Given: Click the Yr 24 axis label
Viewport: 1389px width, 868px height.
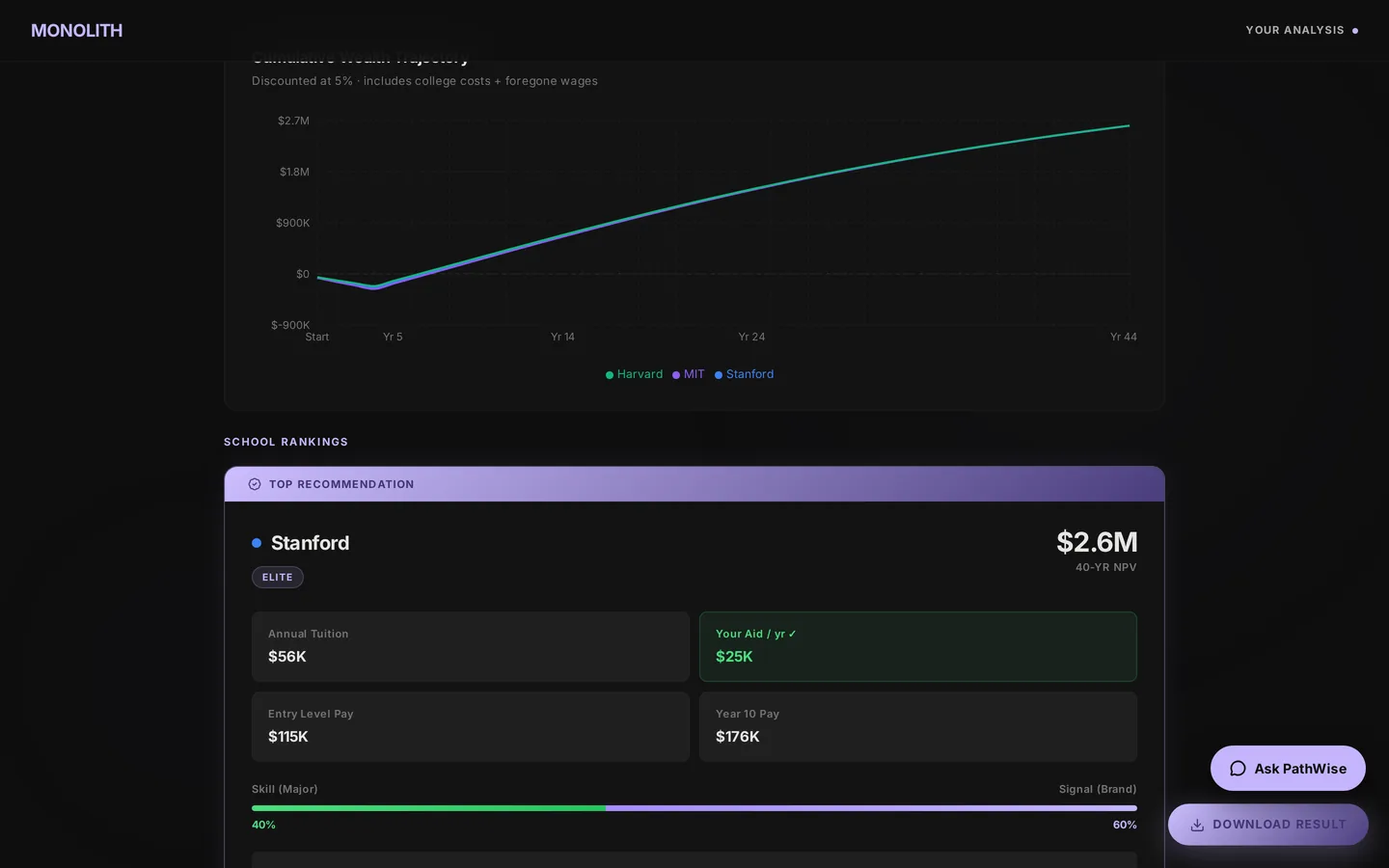Looking at the screenshot, I should click(751, 337).
